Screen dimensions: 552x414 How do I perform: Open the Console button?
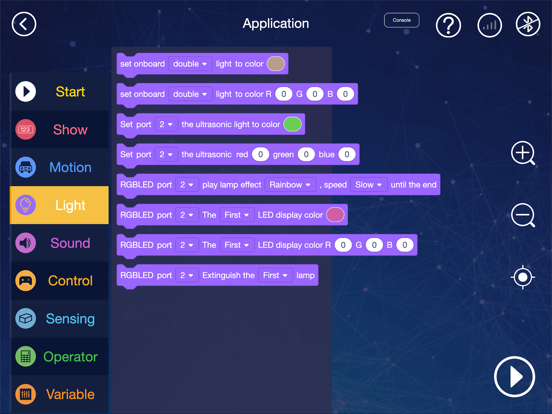(x=402, y=20)
